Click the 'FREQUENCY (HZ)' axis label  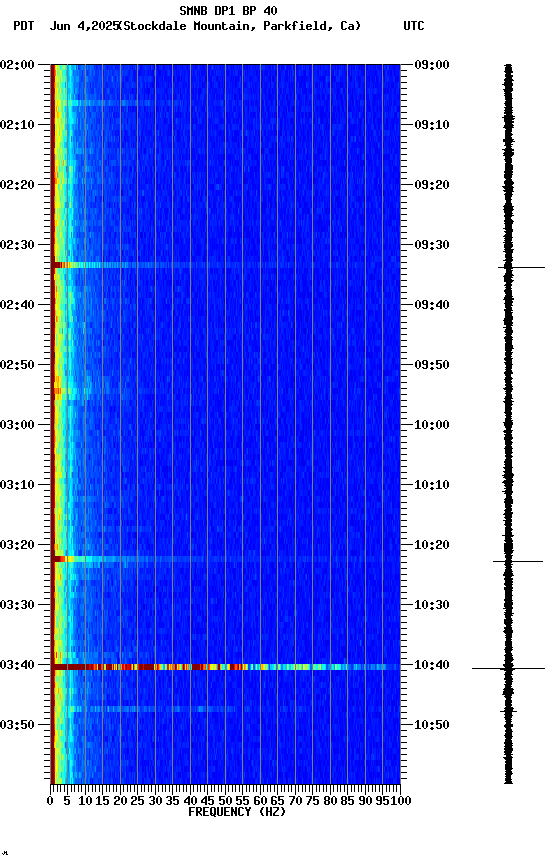point(237,812)
